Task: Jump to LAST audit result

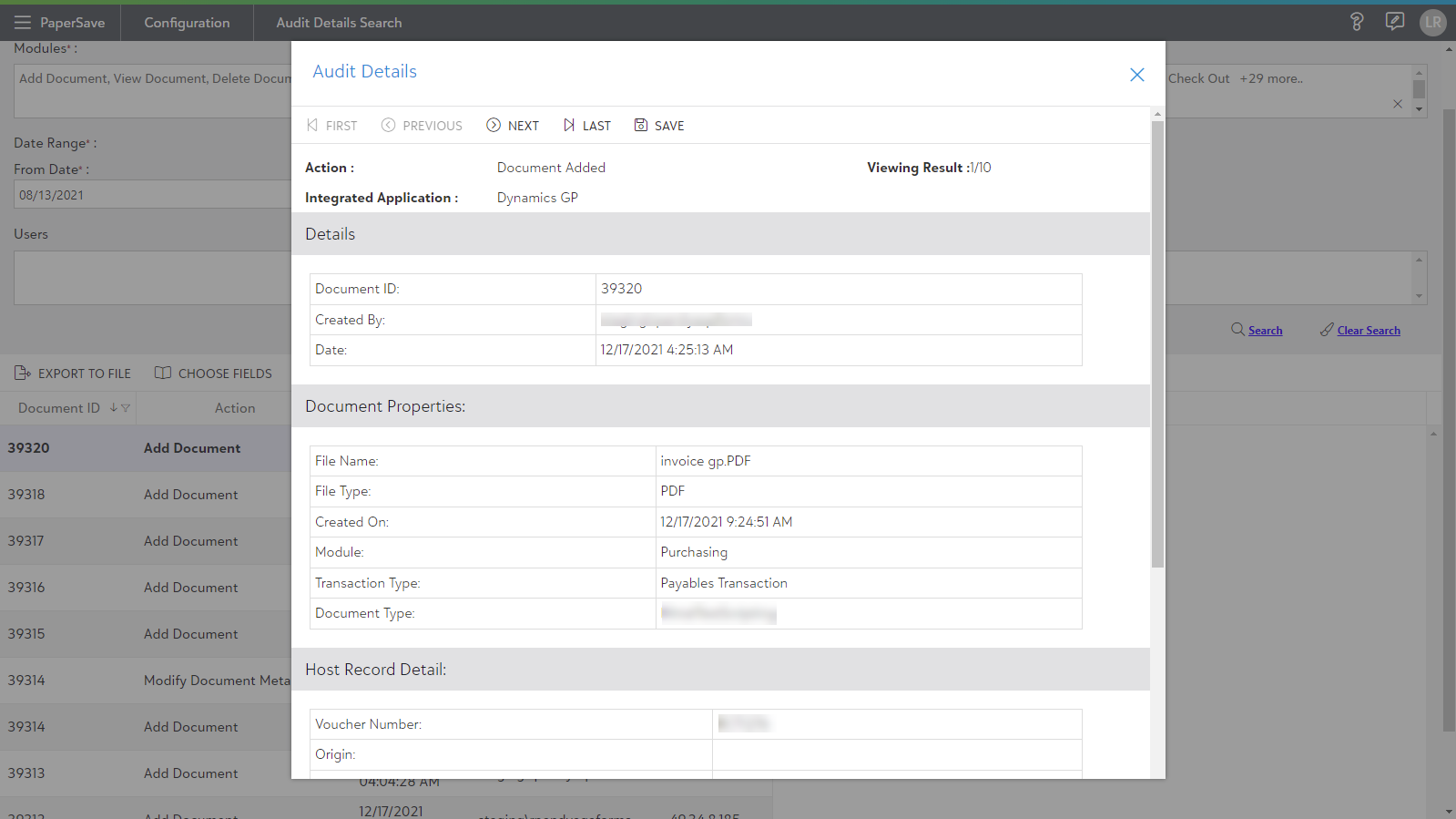Action: pos(586,126)
